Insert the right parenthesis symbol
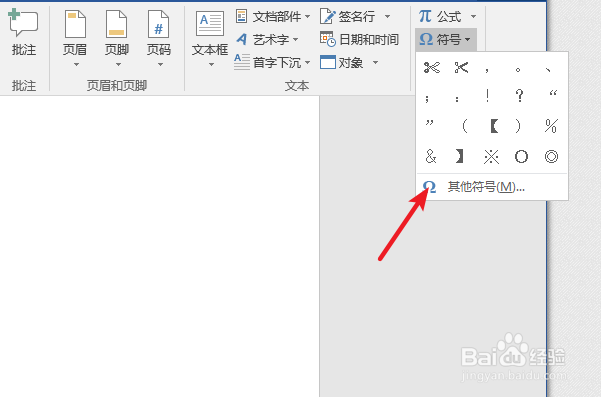Image resolution: width=601 pixels, height=397 pixels. tap(518, 126)
